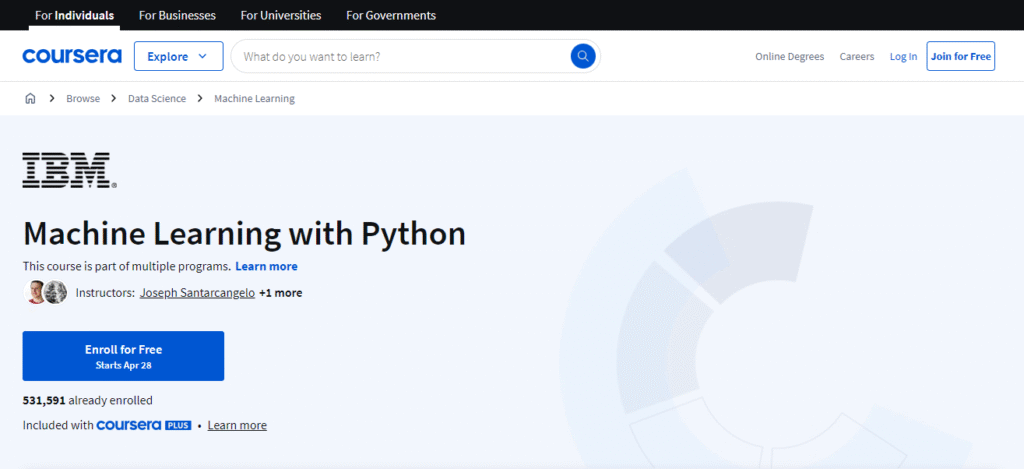Click the 531,591 already enrolled text
The image size is (1024, 469).
tap(88, 400)
